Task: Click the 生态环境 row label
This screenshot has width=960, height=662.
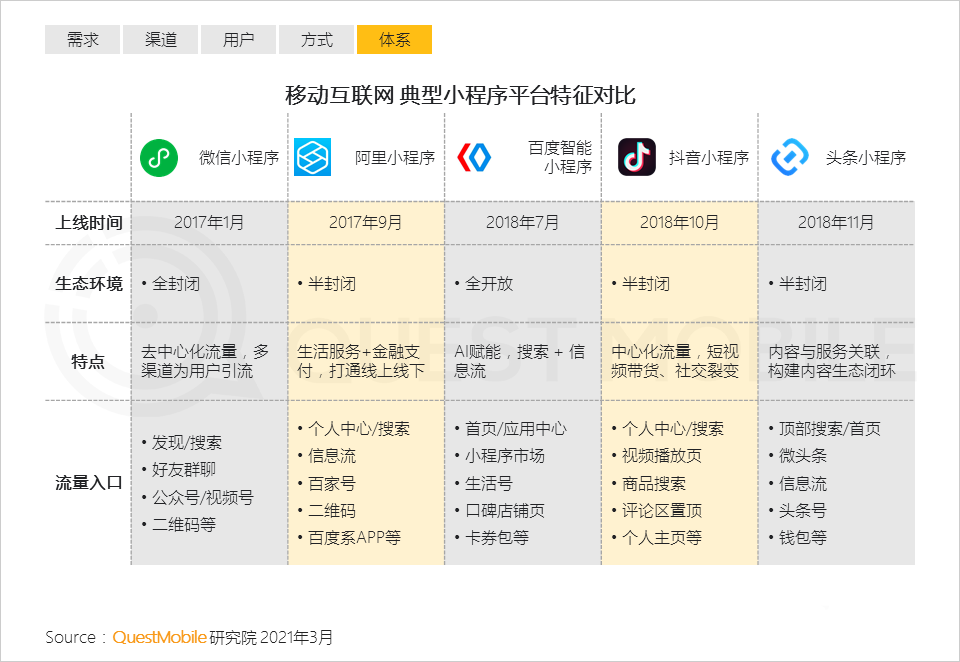Action: click(89, 284)
